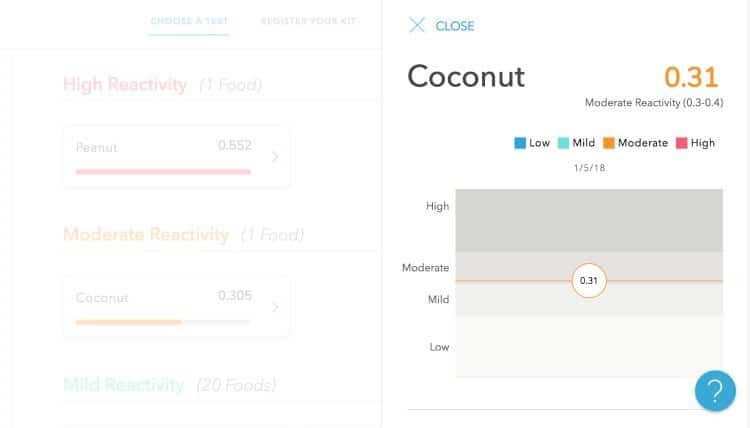Expand the Peanut row chevron arrow
This screenshot has width=750, height=428.
275,157
